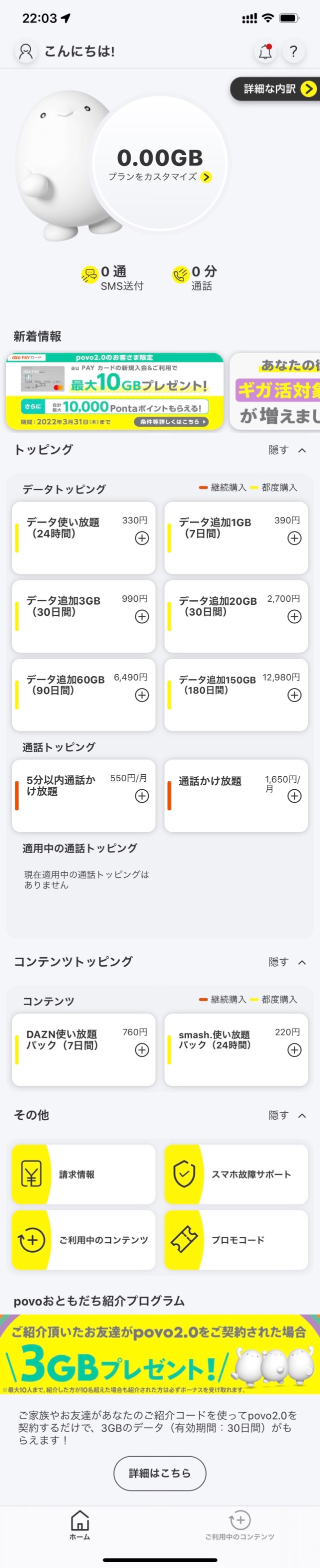320x1568 pixels.
Task: Open スマホ故障サポート shield tile
Action: 236,1174
